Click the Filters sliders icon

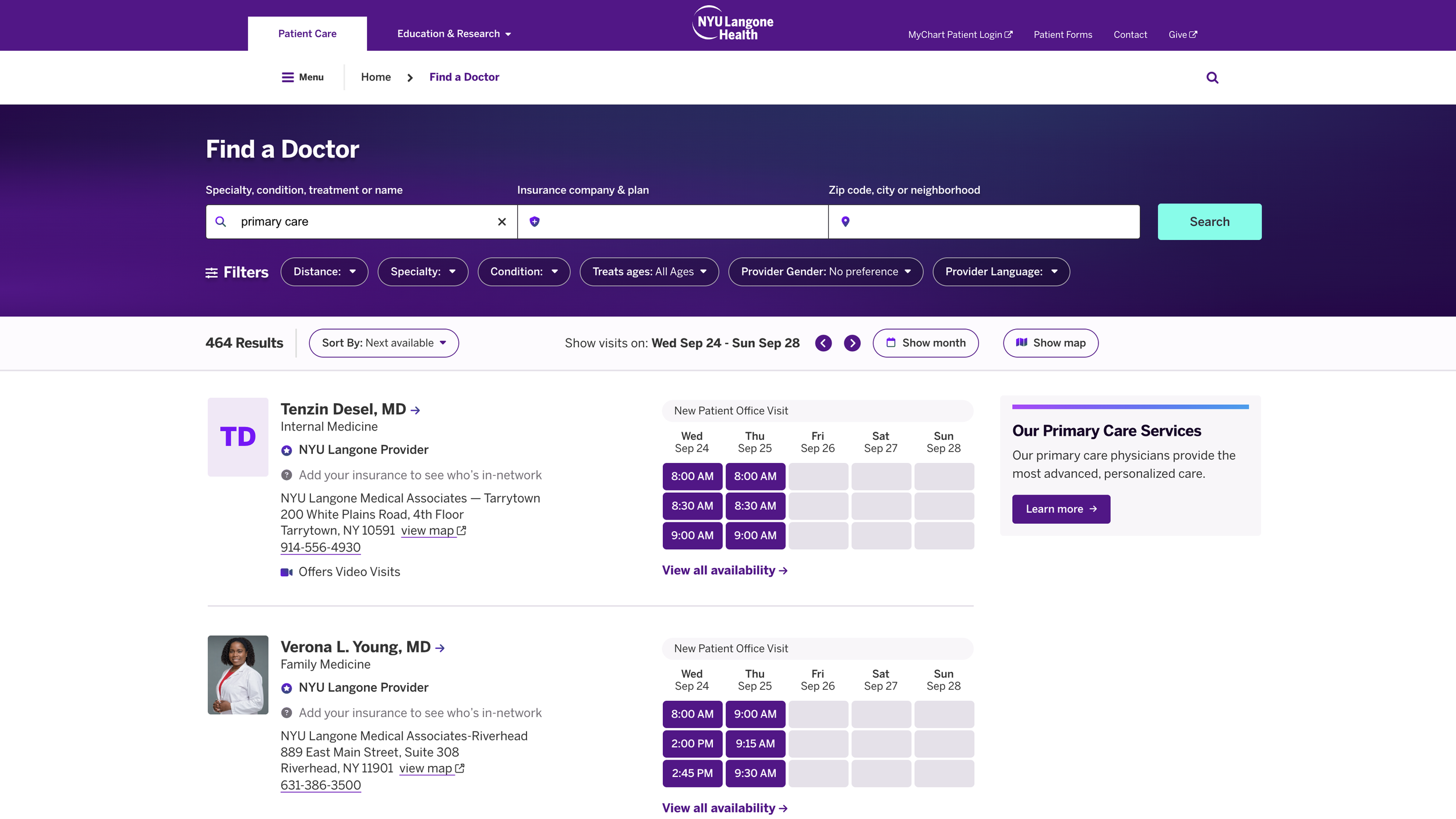[211, 273]
